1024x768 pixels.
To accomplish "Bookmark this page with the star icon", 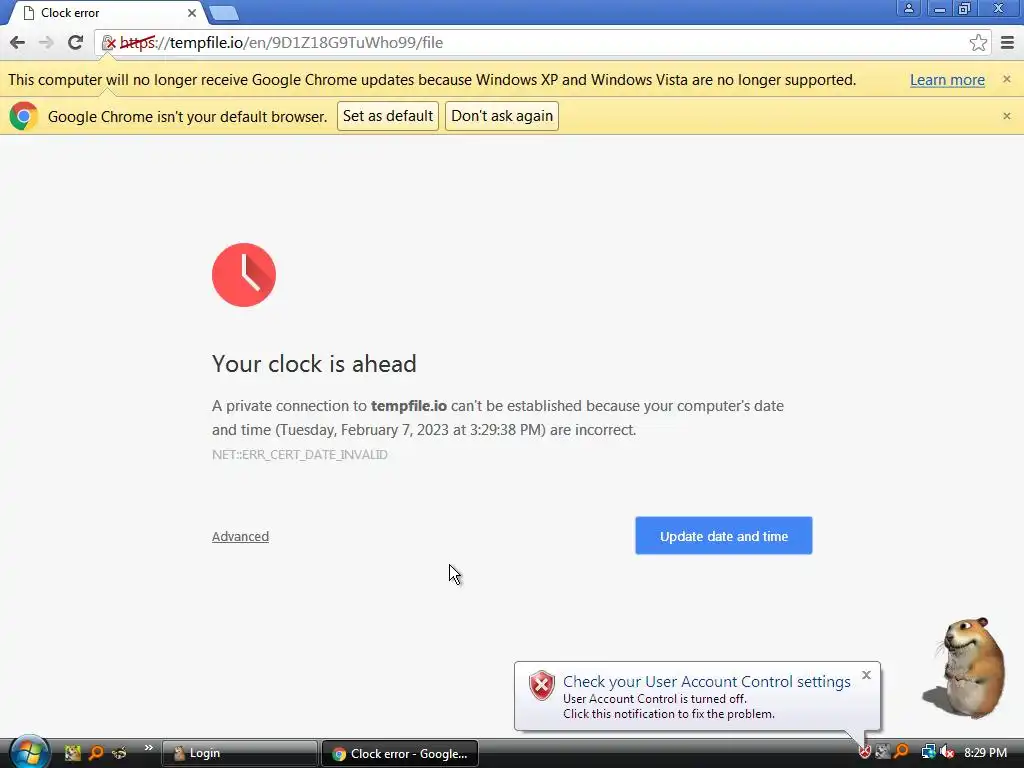I will point(978,43).
